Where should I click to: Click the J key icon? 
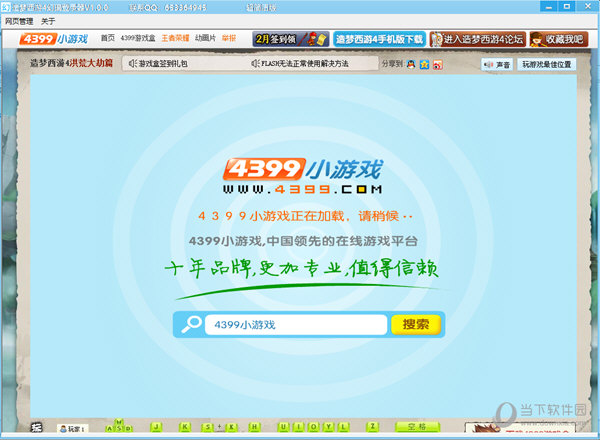(156, 427)
